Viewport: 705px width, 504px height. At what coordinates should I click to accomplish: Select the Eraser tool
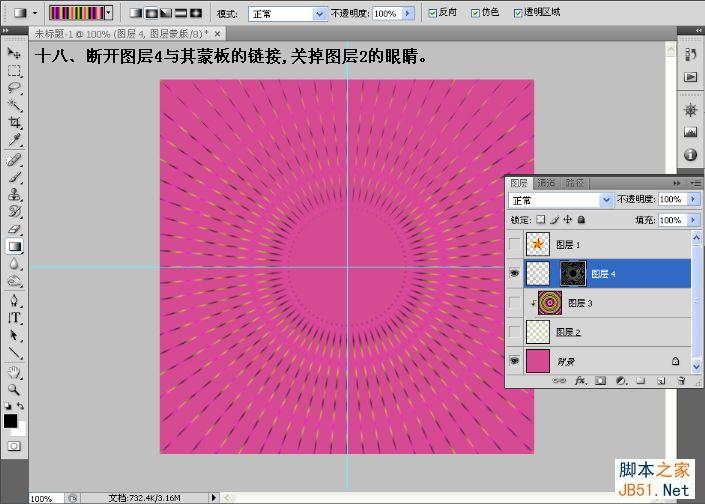coord(14,229)
